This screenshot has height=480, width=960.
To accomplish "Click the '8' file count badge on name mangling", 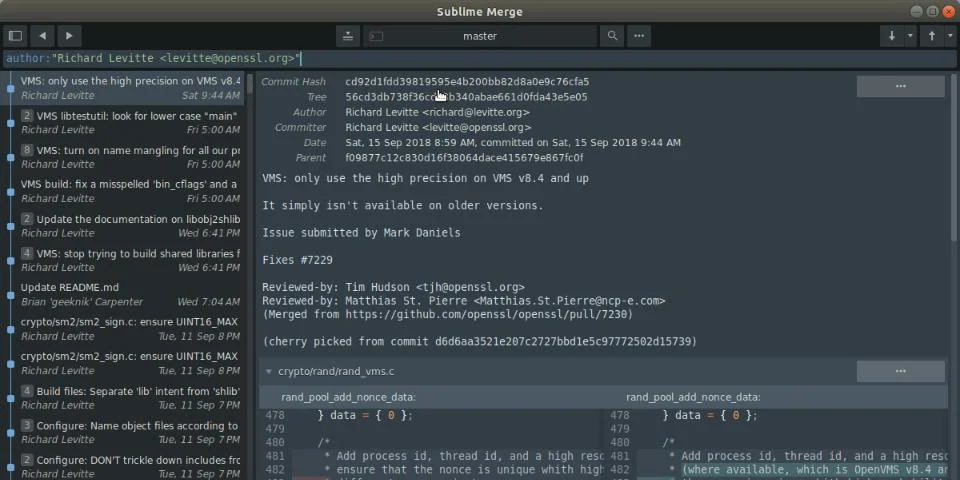I will [27, 150].
